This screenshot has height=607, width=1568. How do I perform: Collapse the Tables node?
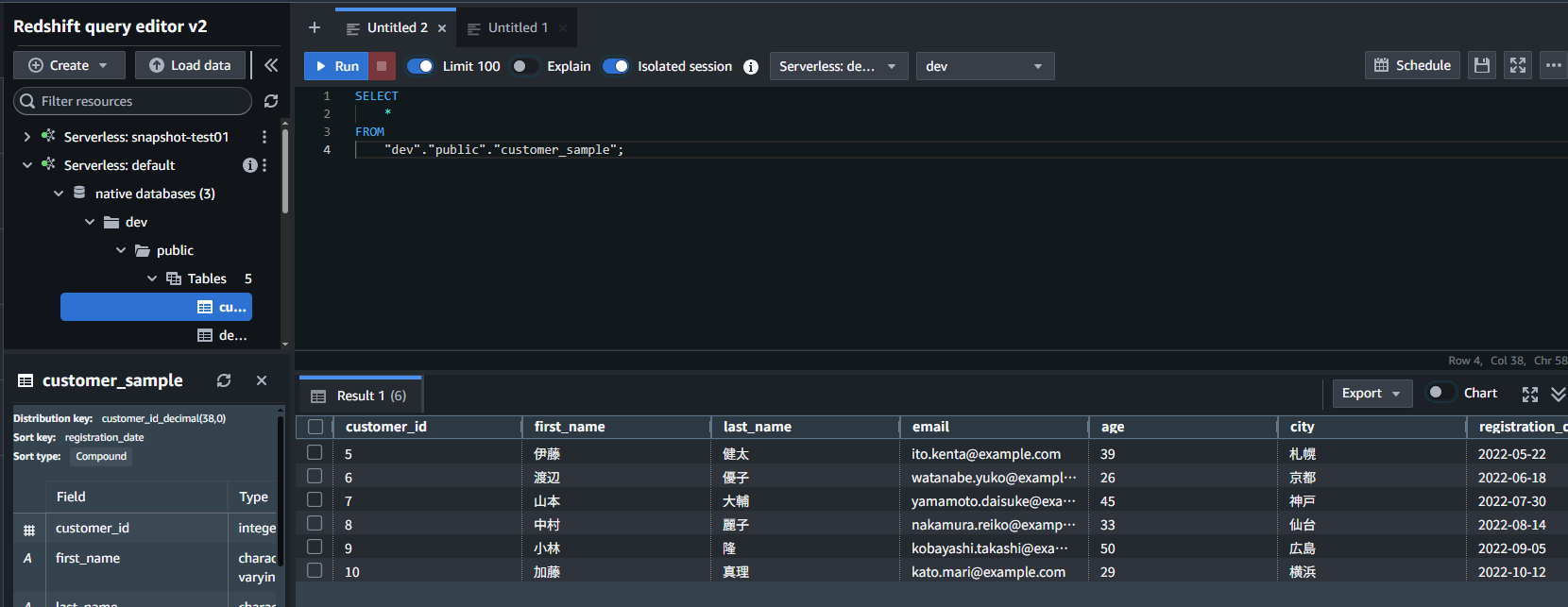pyautogui.click(x=152, y=278)
